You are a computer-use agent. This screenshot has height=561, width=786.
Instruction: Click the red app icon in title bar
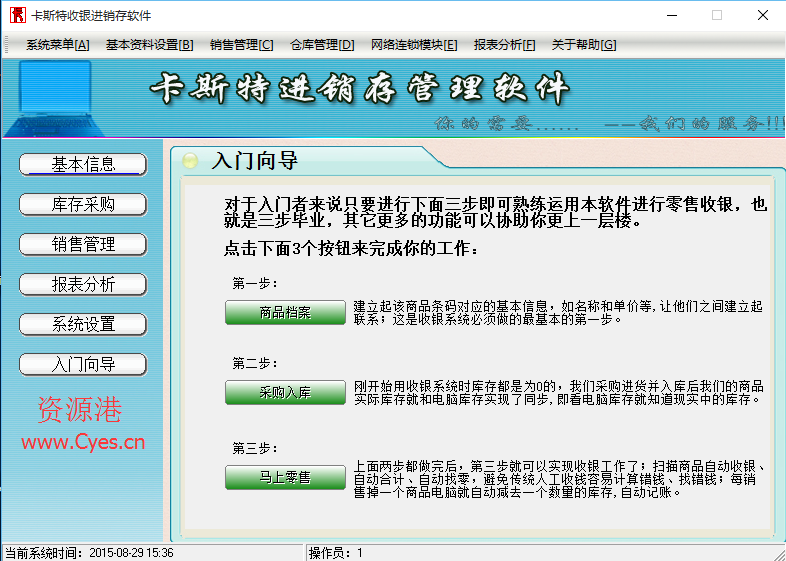(18, 15)
